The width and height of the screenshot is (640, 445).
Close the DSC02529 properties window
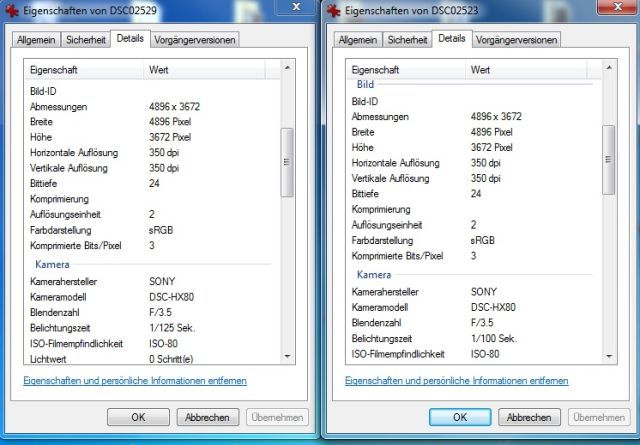tap(297, 7)
